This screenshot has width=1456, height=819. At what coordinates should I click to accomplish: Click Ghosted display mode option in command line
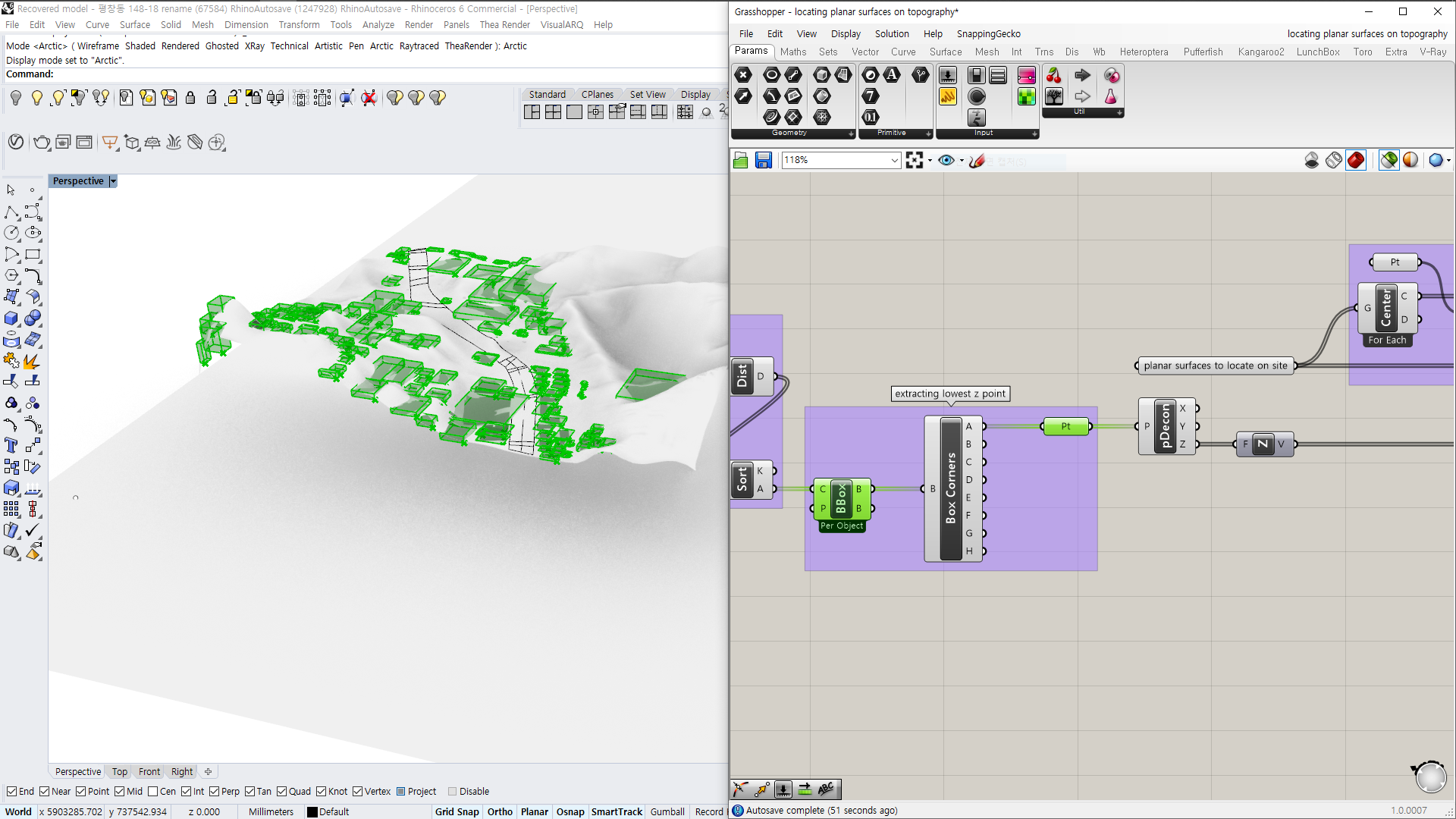tap(221, 45)
